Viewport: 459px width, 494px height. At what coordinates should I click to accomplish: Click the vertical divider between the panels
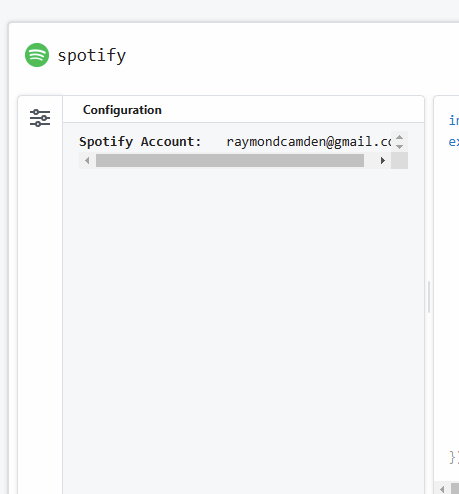pos(429,297)
